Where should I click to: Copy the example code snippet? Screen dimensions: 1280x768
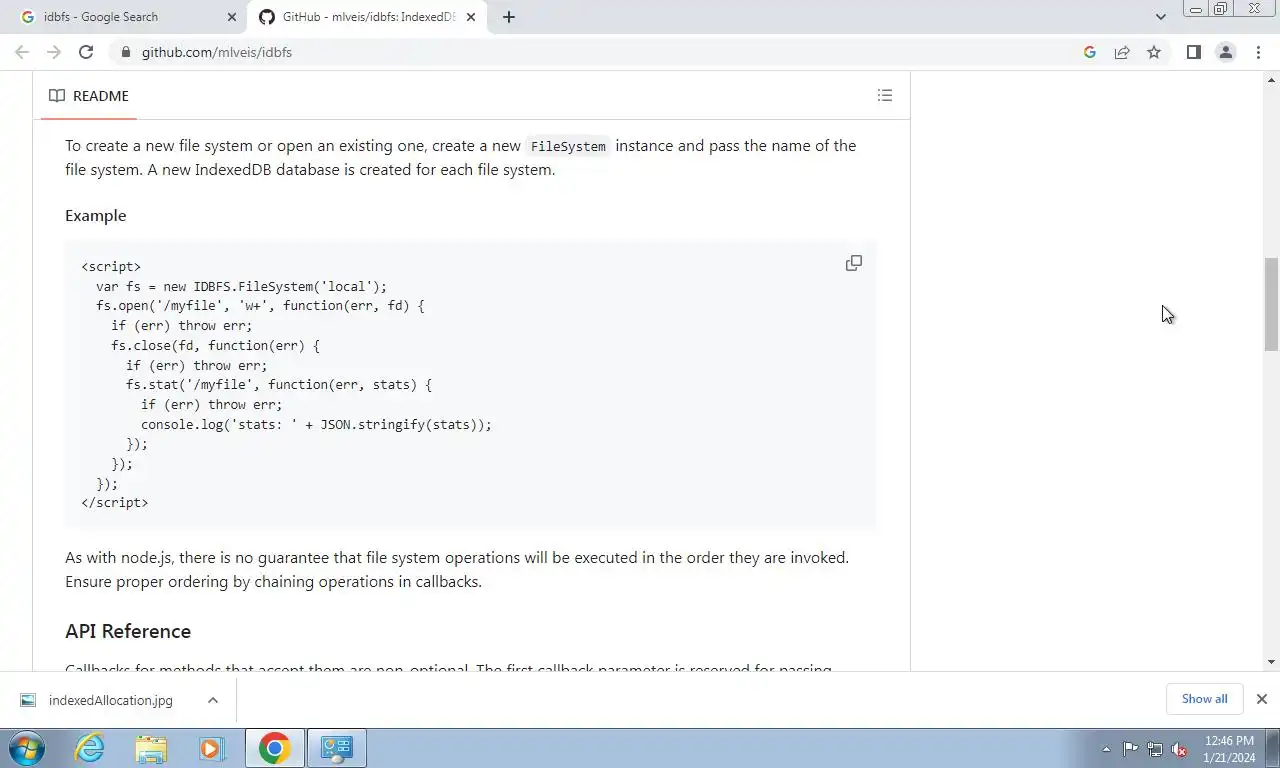(853, 263)
